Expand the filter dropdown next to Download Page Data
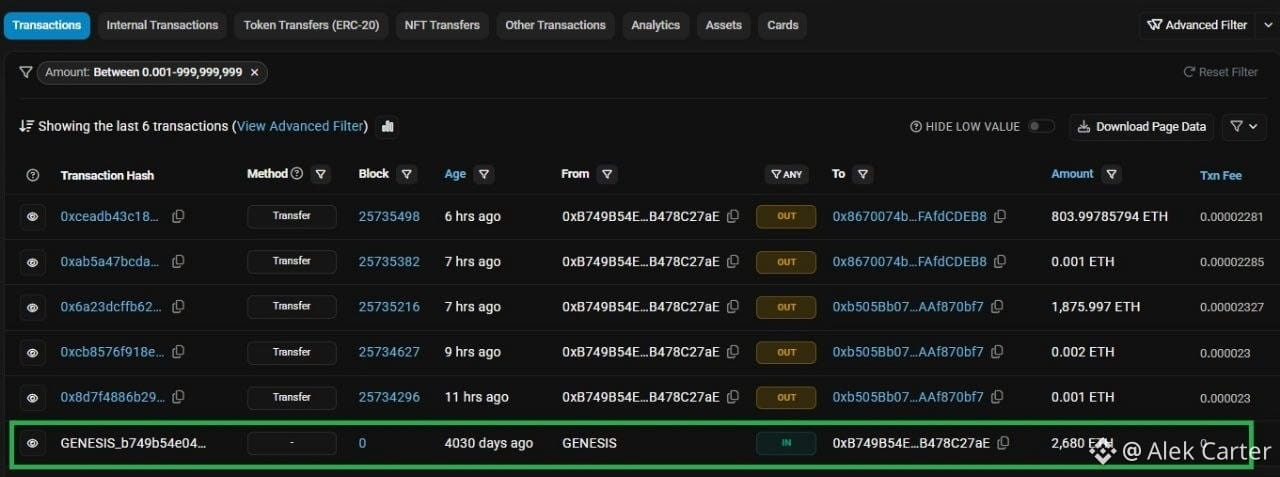 point(1244,126)
